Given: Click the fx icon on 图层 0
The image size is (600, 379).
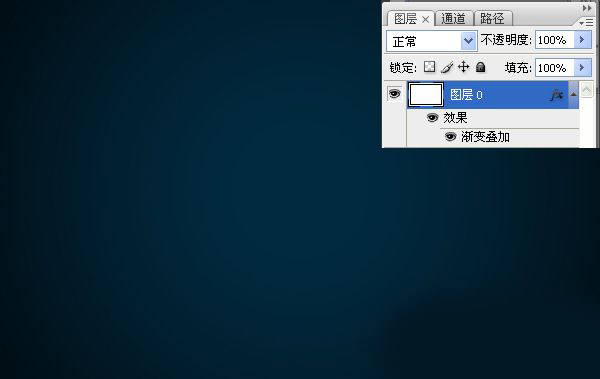Looking at the screenshot, I should point(557,95).
